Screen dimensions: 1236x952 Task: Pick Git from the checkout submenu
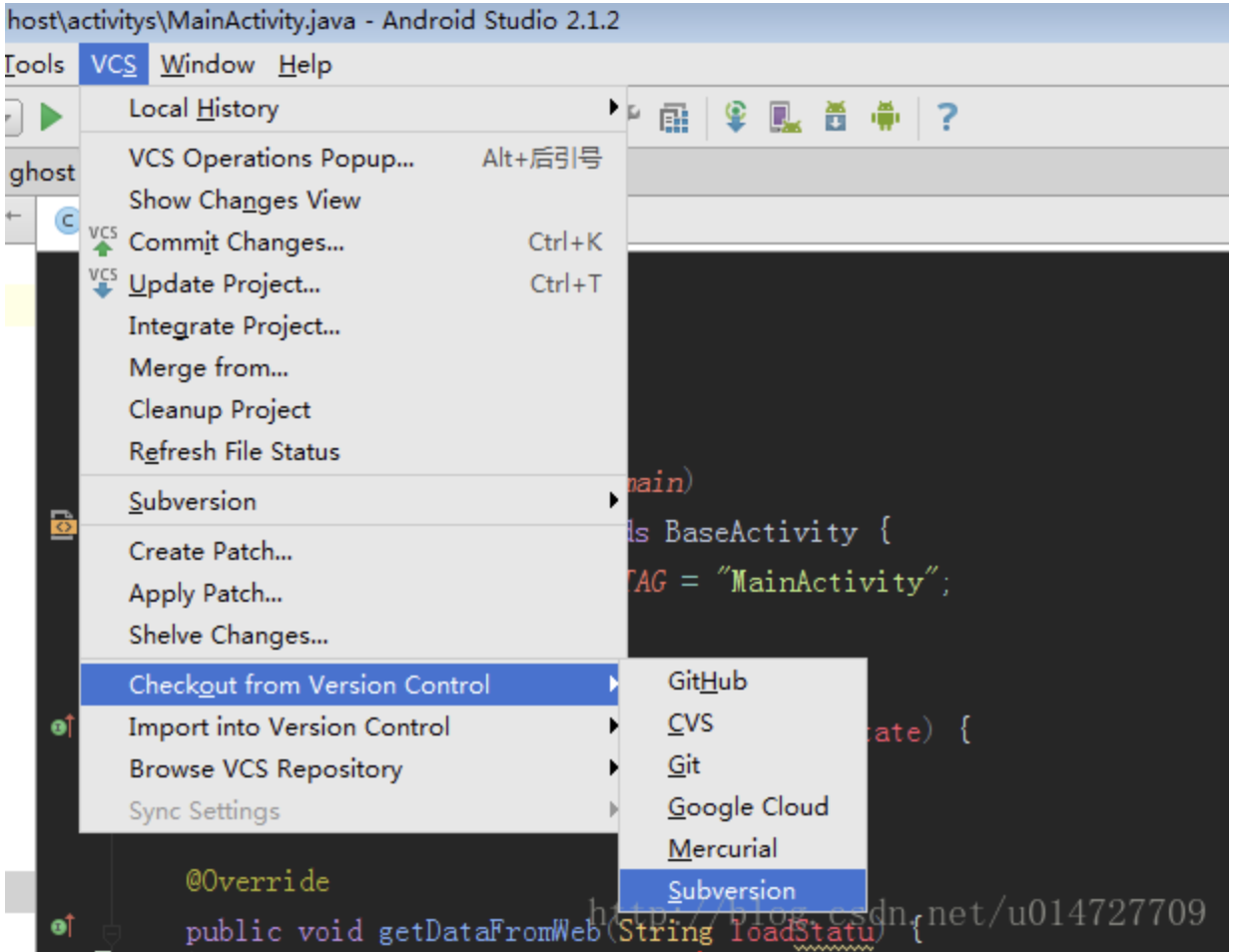pyautogui.click(x=743, y=764)
